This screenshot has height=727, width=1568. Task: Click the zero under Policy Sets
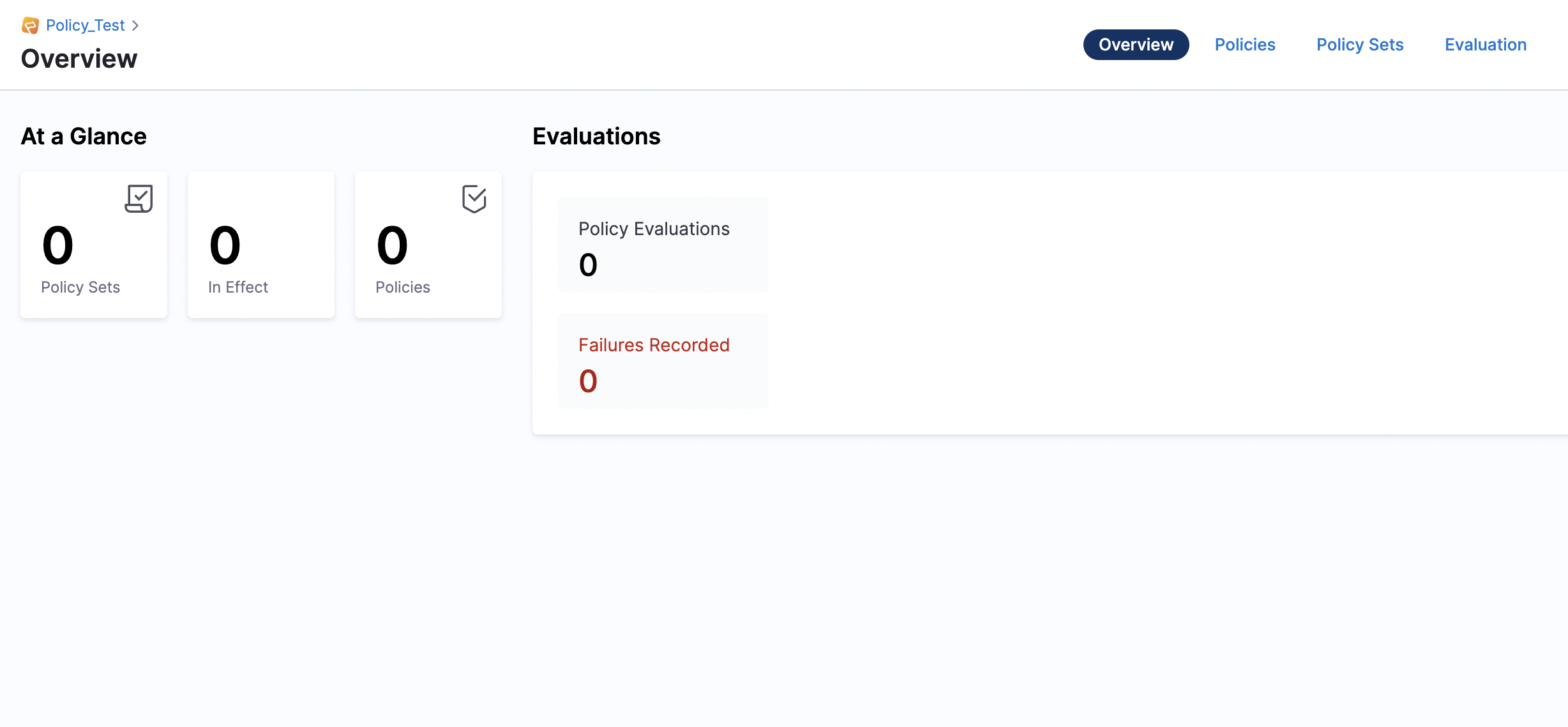tap(57, 246)
